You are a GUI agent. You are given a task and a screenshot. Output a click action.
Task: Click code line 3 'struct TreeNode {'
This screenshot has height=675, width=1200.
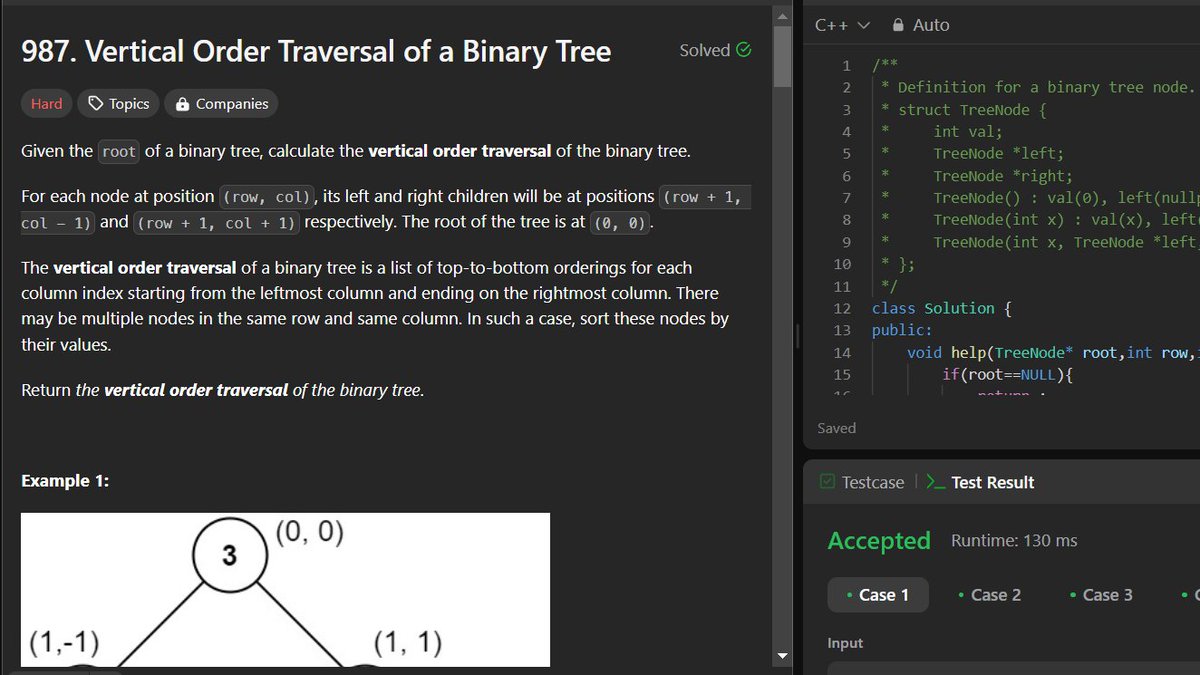(972, 110)
